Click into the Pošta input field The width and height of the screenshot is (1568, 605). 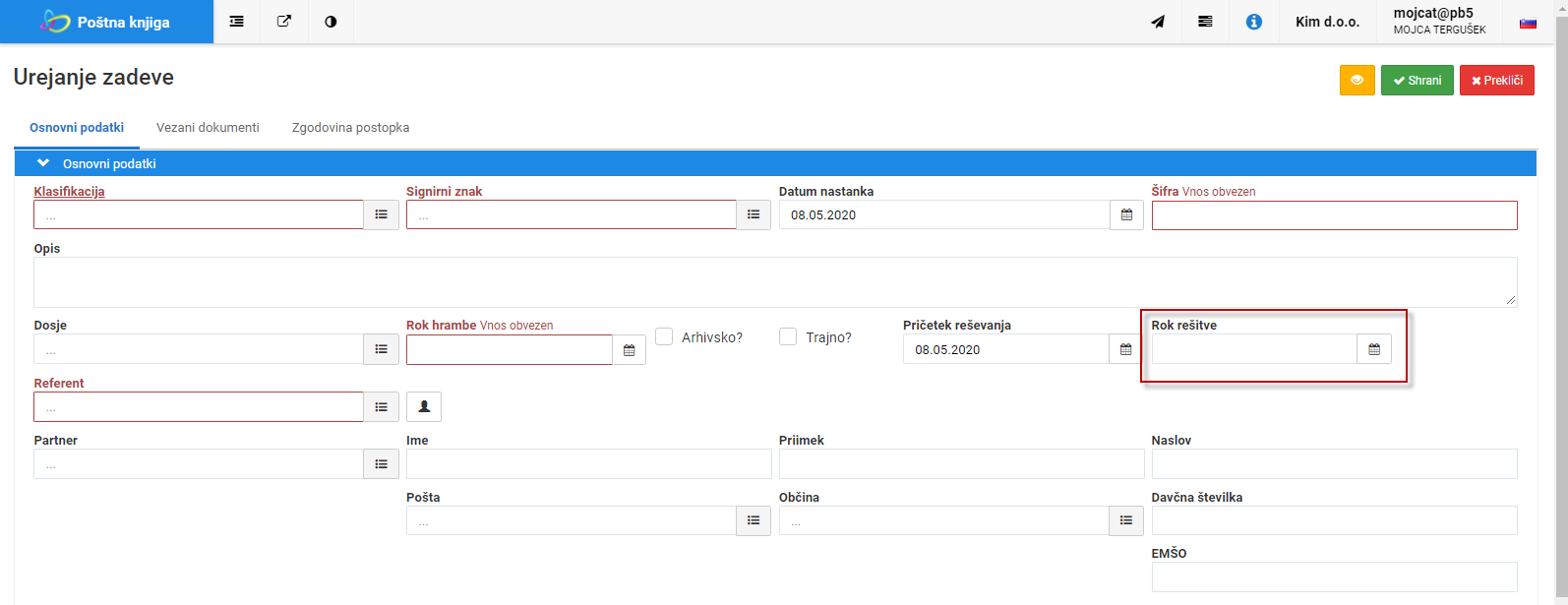coord(572,520)
